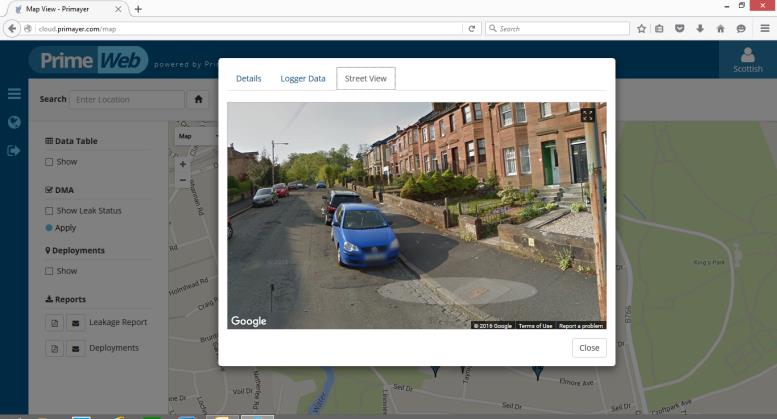Click Report a problem link
This screenshot has width=777, height=419.
click(x=581, y=325)
